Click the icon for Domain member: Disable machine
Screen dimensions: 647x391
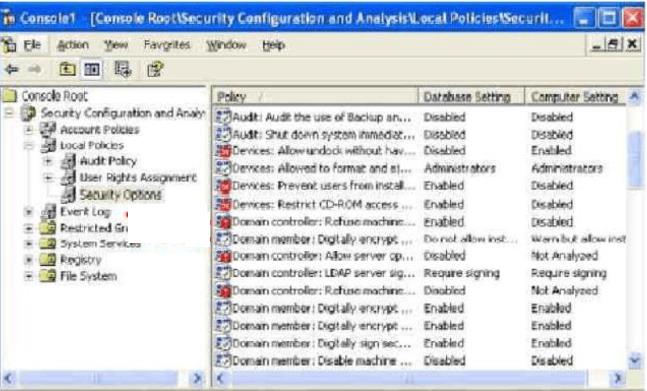click(x=223, y=360)
